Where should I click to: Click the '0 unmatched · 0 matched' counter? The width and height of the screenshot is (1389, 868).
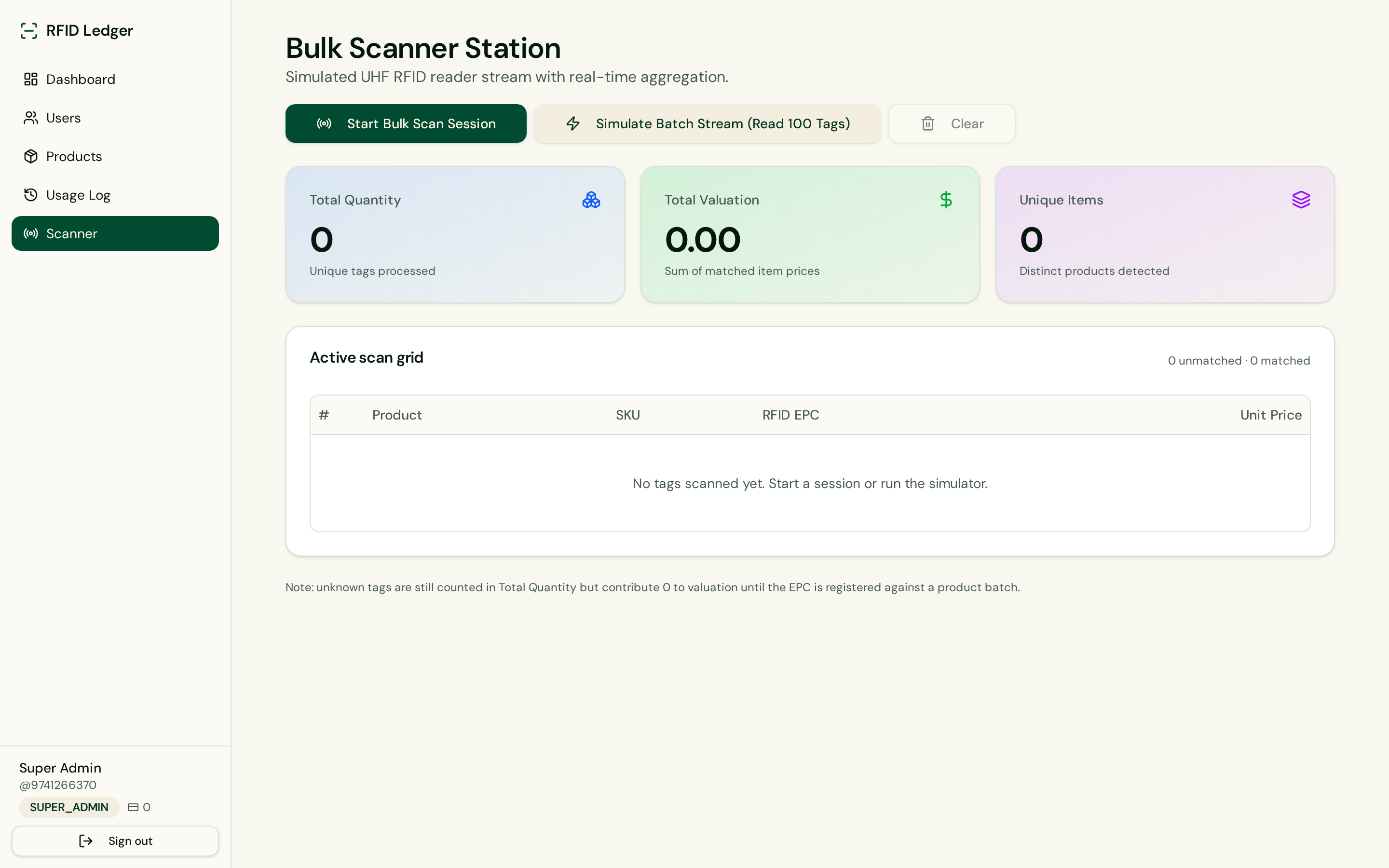[1239, 361]
